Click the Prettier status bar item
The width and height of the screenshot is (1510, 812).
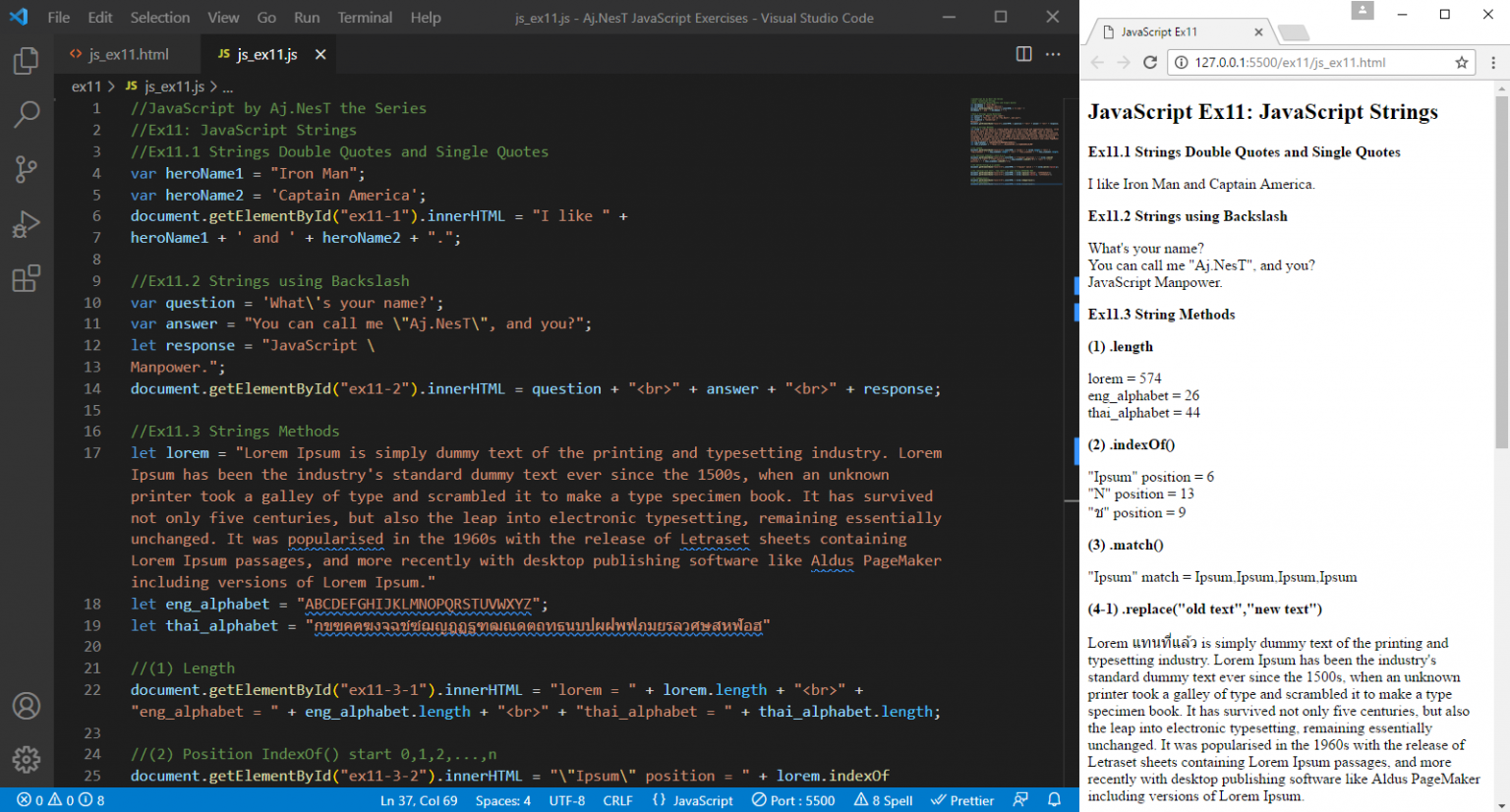962,800
